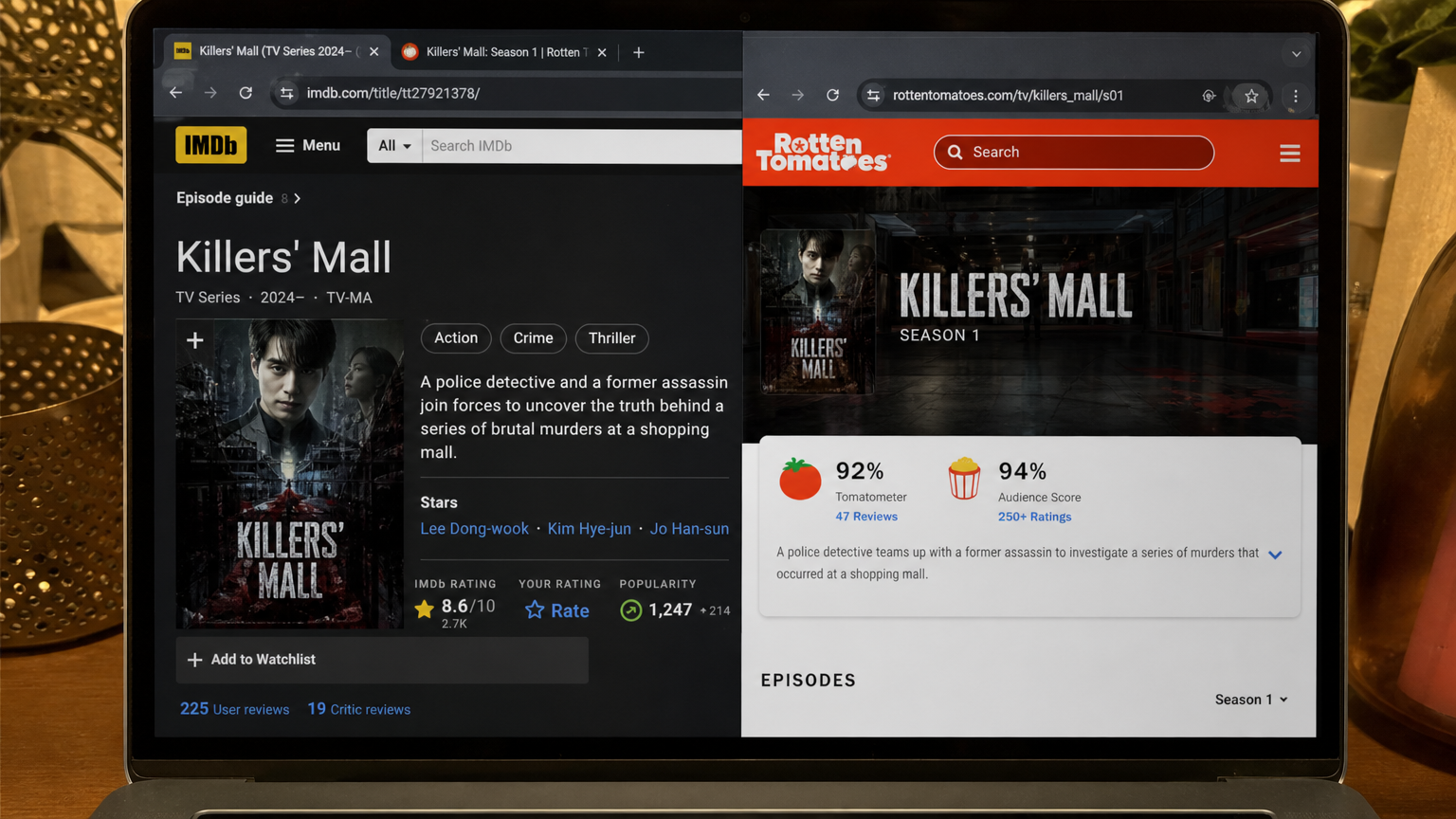This screenshot has width=1456, height=819.
Task: Go back in the Rotten Tomatoes window
Action: [763, 95]
